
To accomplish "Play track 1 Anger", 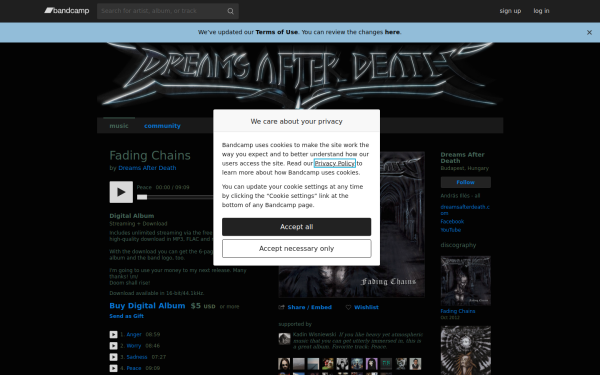I will 113,334.
